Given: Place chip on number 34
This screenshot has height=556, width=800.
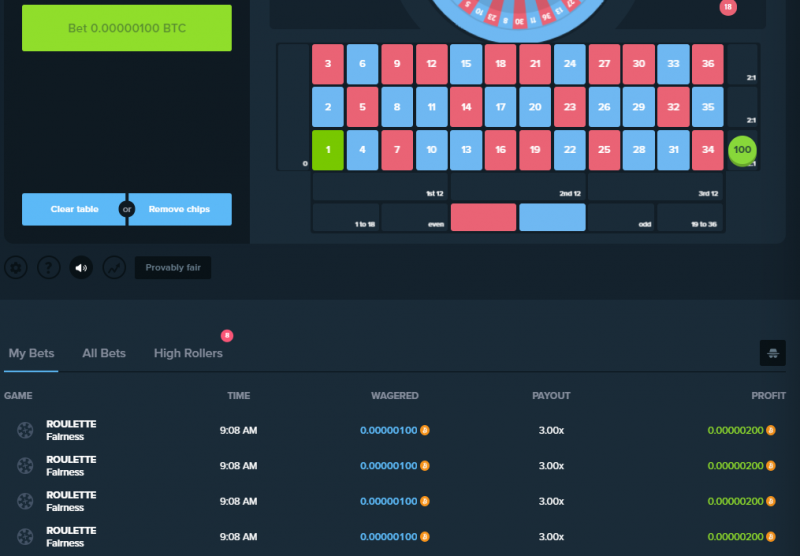Looking at the screenshot, I should (x=708, y=150).
